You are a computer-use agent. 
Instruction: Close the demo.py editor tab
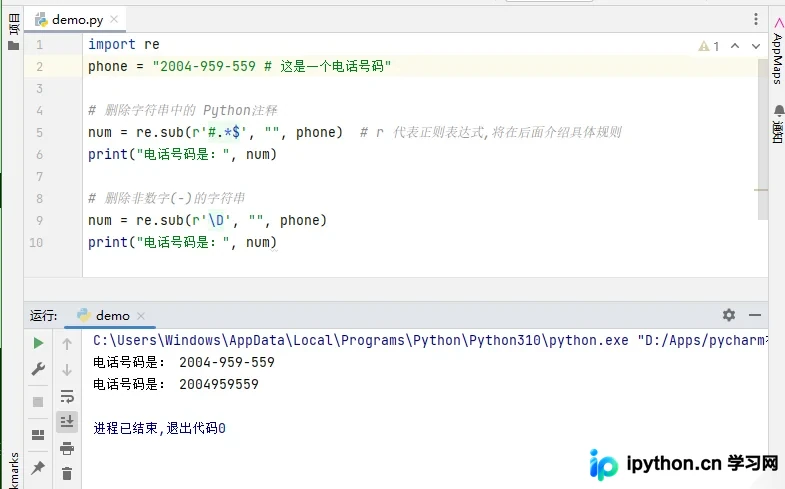tap(114, 20)
